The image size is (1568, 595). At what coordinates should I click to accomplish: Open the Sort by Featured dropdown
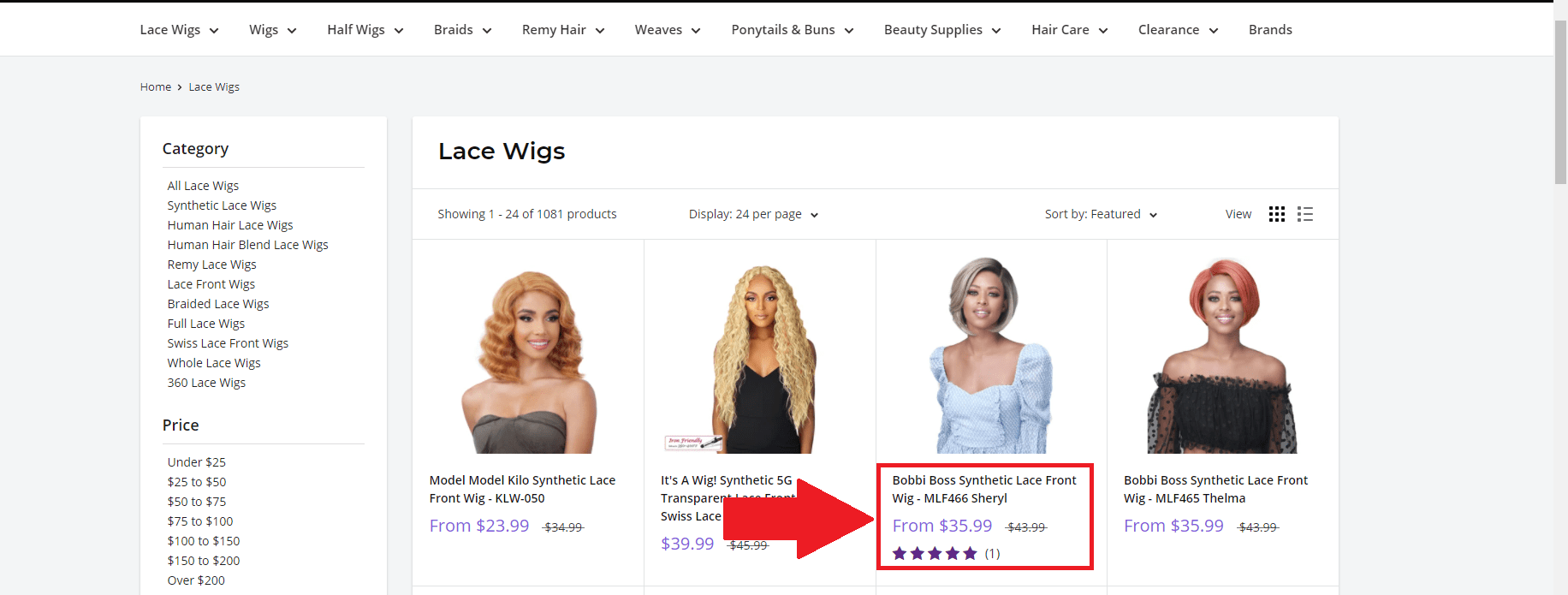(x=1101, y=214)
